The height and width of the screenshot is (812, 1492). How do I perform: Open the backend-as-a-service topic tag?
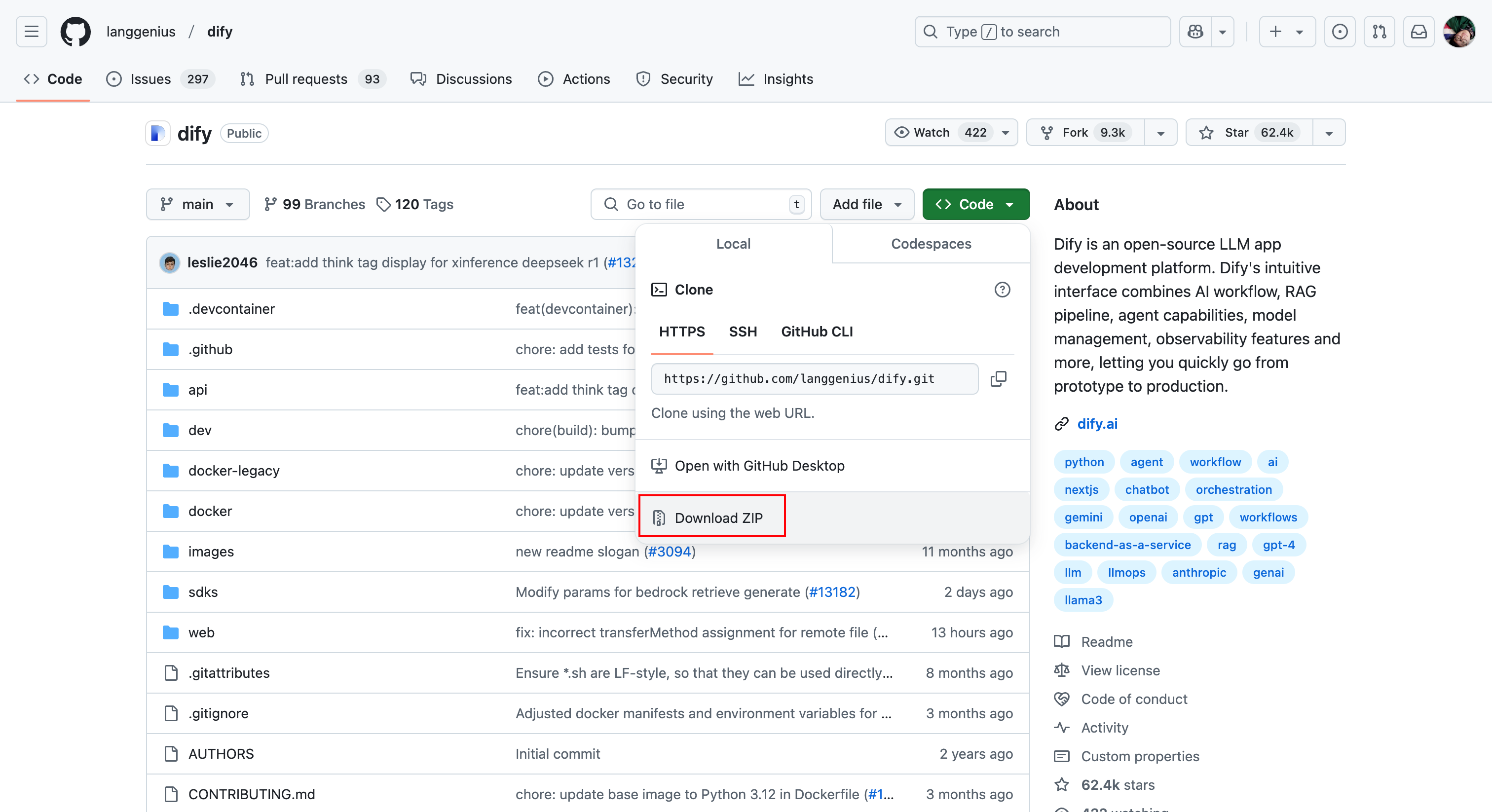pyautogui.click(x=1127, y=545)
